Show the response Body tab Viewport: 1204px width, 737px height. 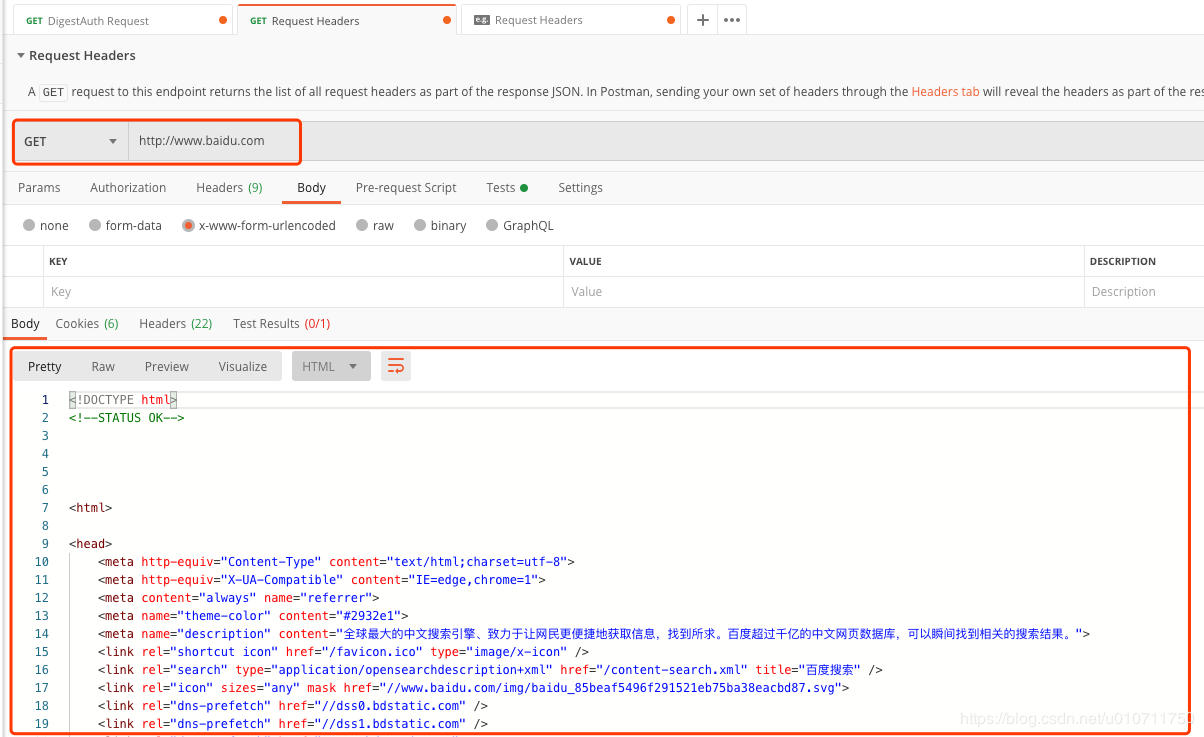[x=25, y=323]
